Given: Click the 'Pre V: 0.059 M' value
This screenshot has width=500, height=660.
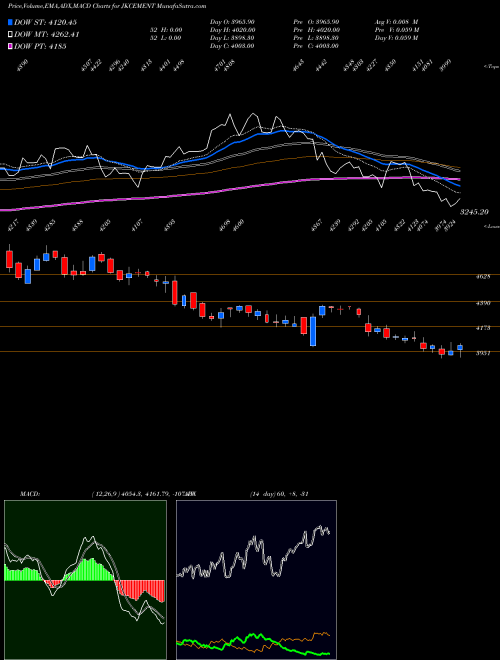Looking at the screenshot, I should click(x=397, y=30).
